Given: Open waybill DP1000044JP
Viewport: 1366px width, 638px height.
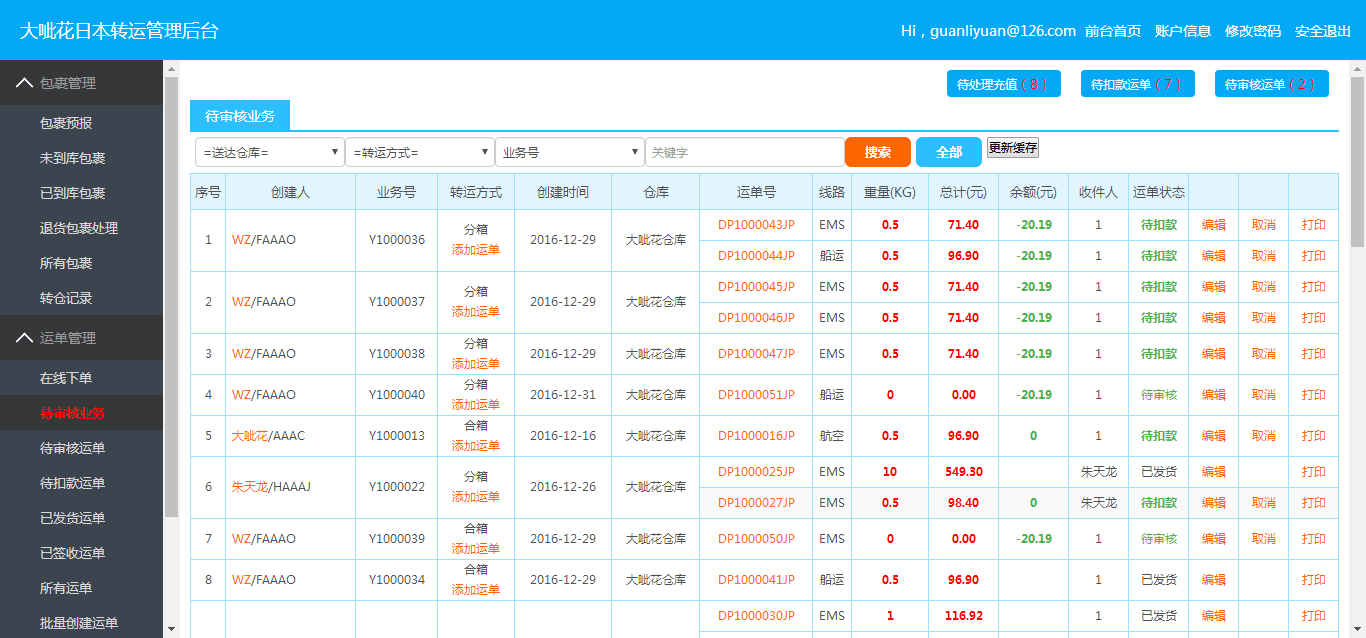Looking at the screenshot, I should [x=756, y=256].
